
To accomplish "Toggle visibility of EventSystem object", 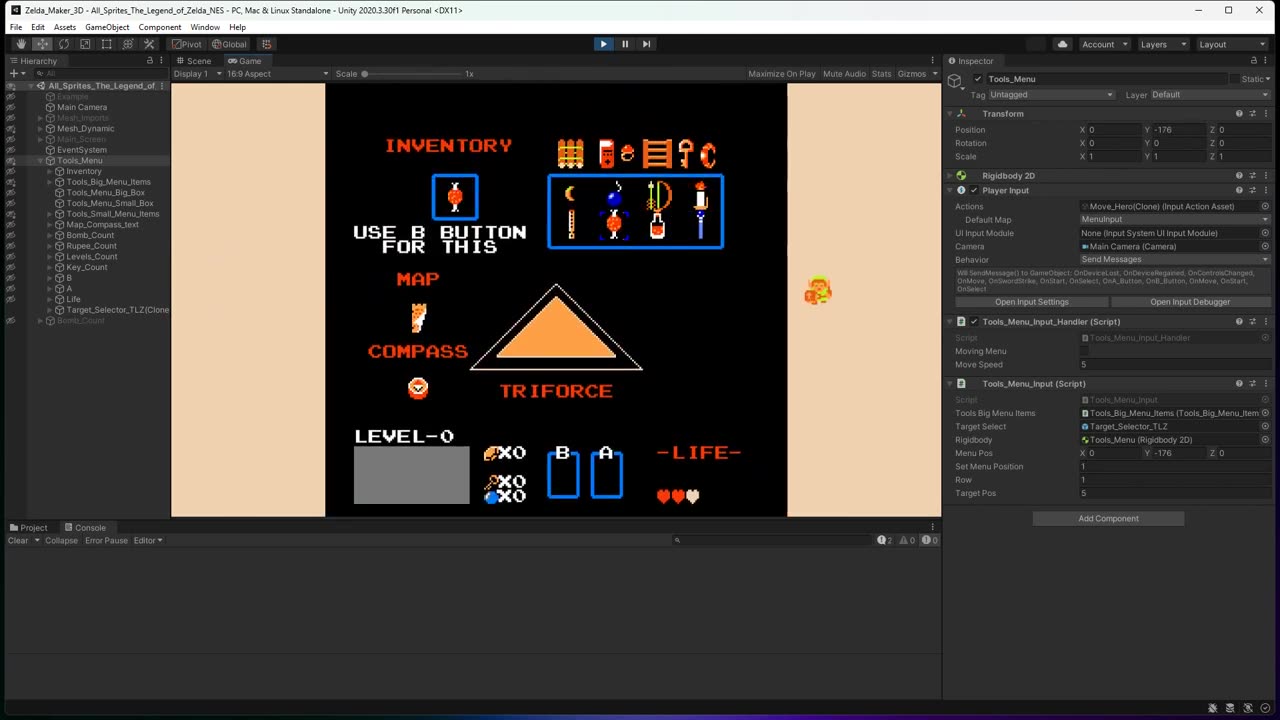I will click(x=10, y=150).
